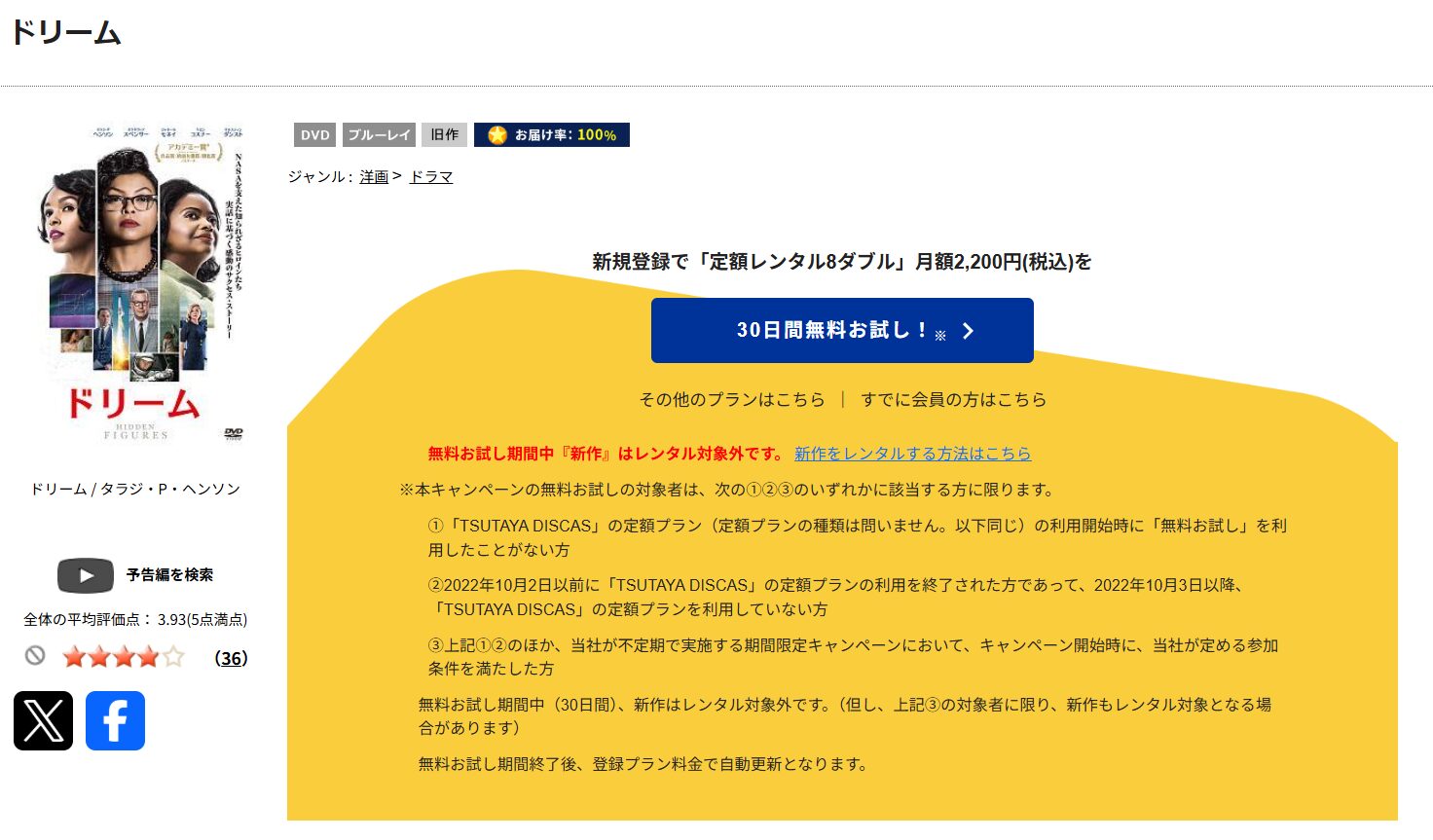This screenshot has width=1433, height=840.
Task: Click the red 無料お試し期間中 notice text
Action: coord(607,454)
